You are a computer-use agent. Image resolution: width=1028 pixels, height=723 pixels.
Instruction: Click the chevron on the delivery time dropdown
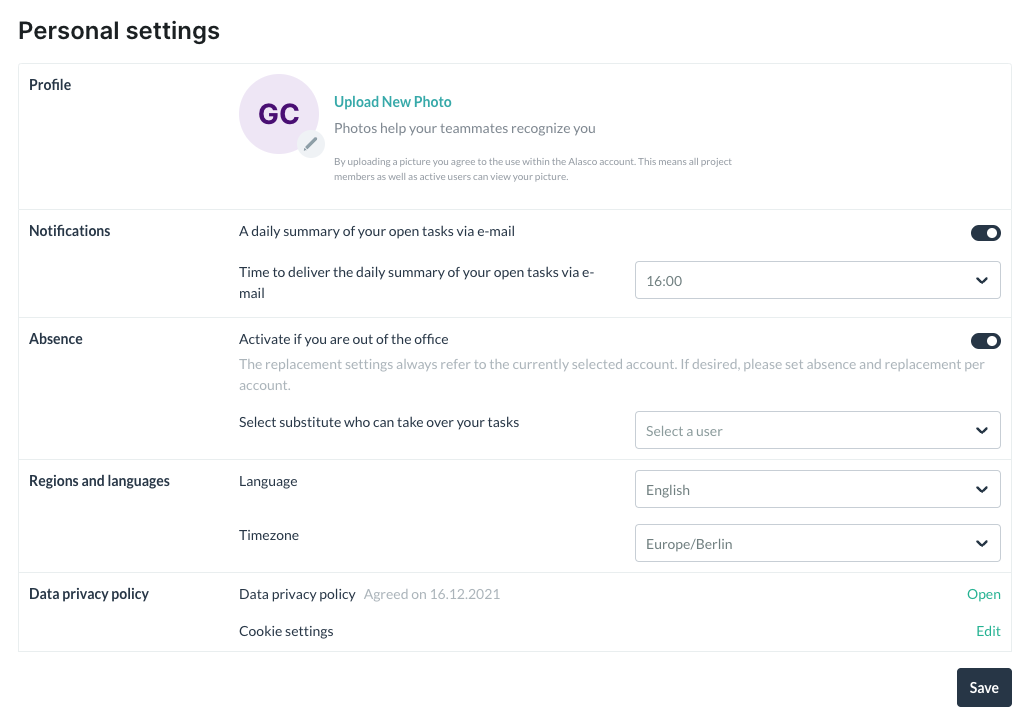click(982, 281)
